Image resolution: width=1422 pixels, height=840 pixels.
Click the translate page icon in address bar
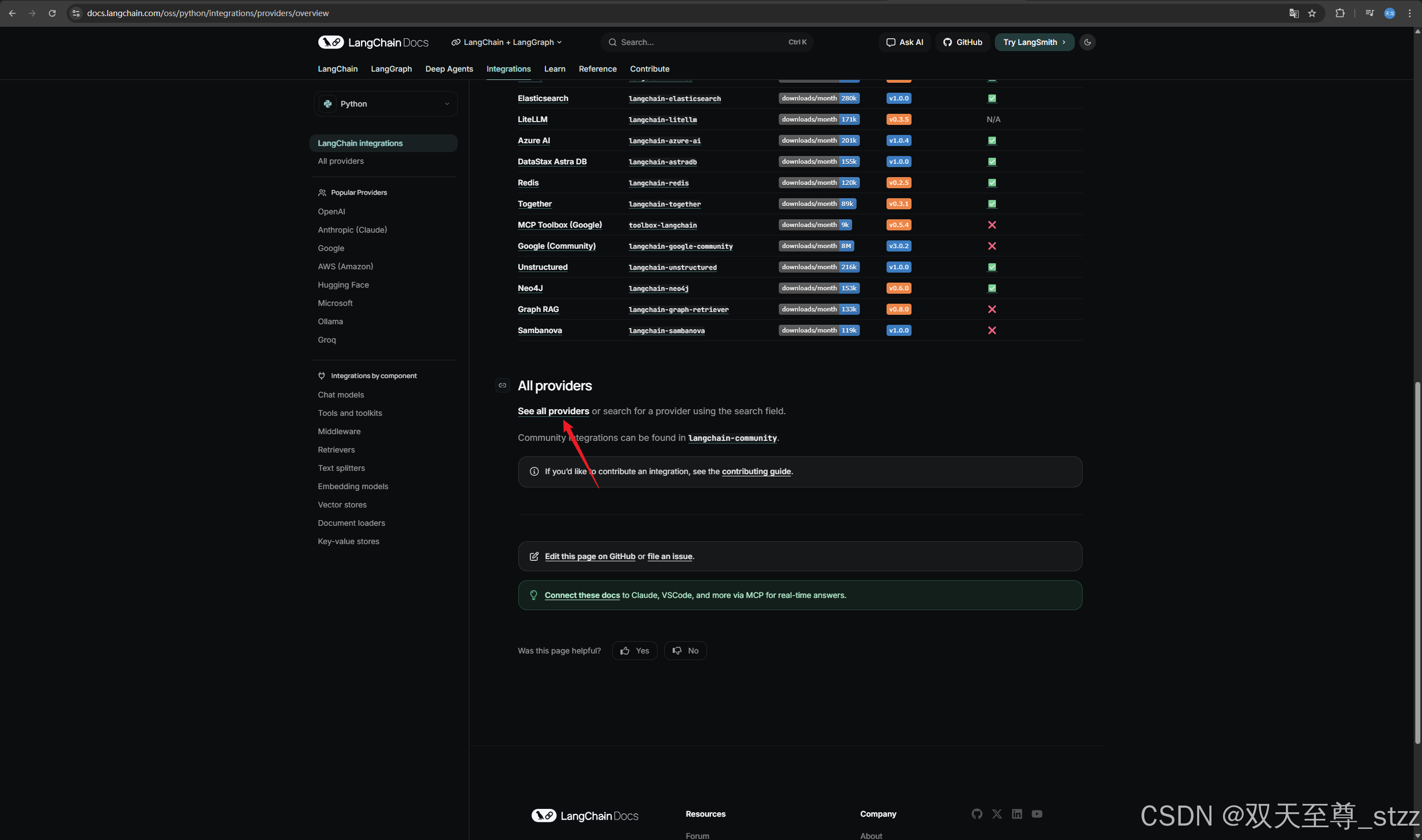(1294, 13)
